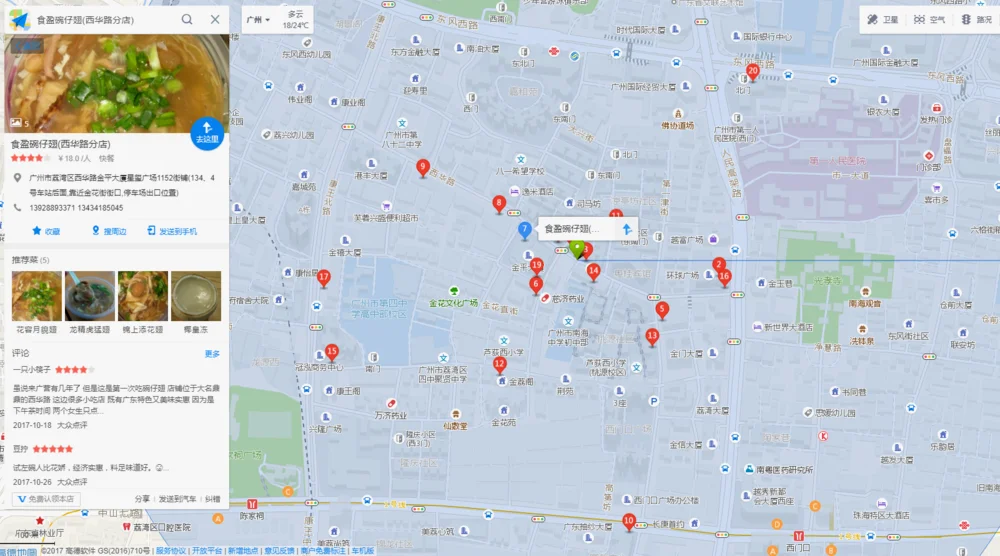Toggle 路况 traffic layer
The image size is (1000, 556).
[977, 20]
